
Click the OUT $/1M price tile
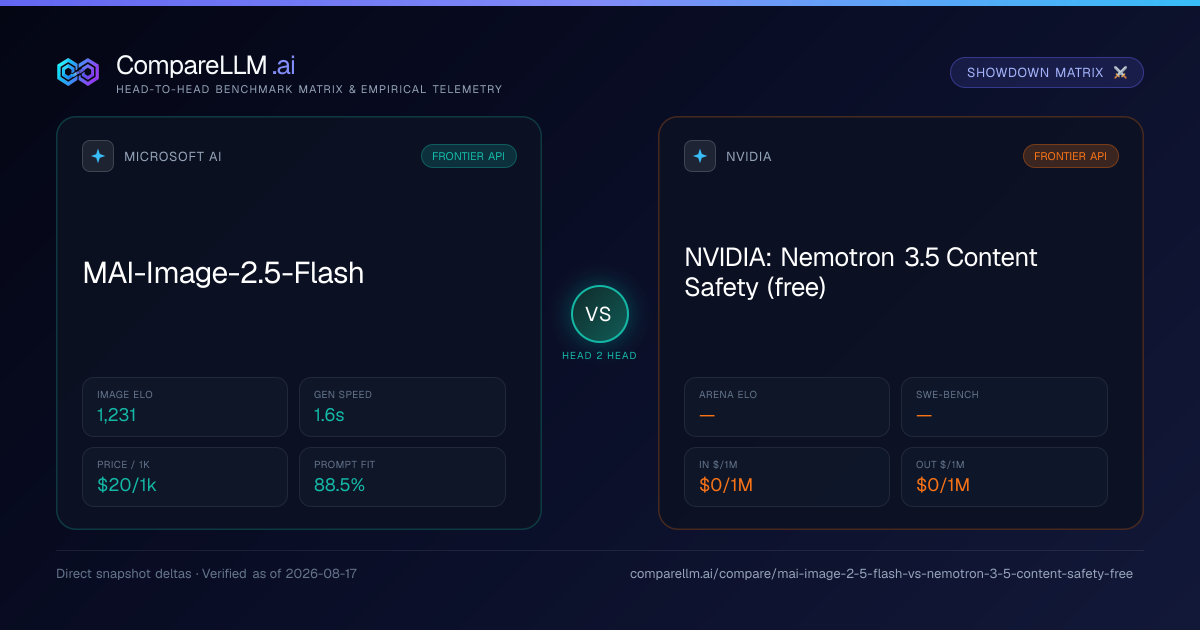[1004, 477]
